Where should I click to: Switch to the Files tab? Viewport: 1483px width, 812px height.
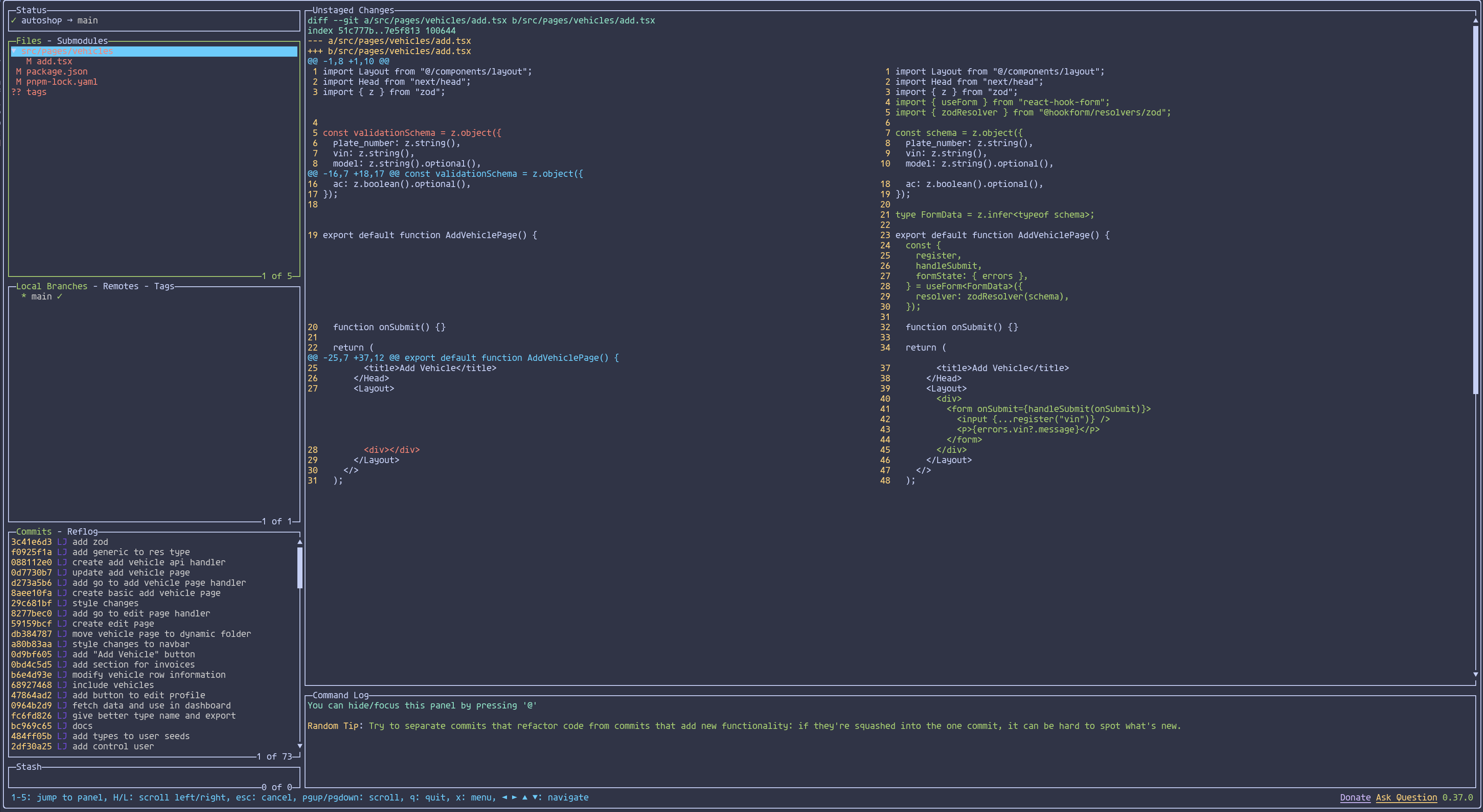click(x=29, y=41)
